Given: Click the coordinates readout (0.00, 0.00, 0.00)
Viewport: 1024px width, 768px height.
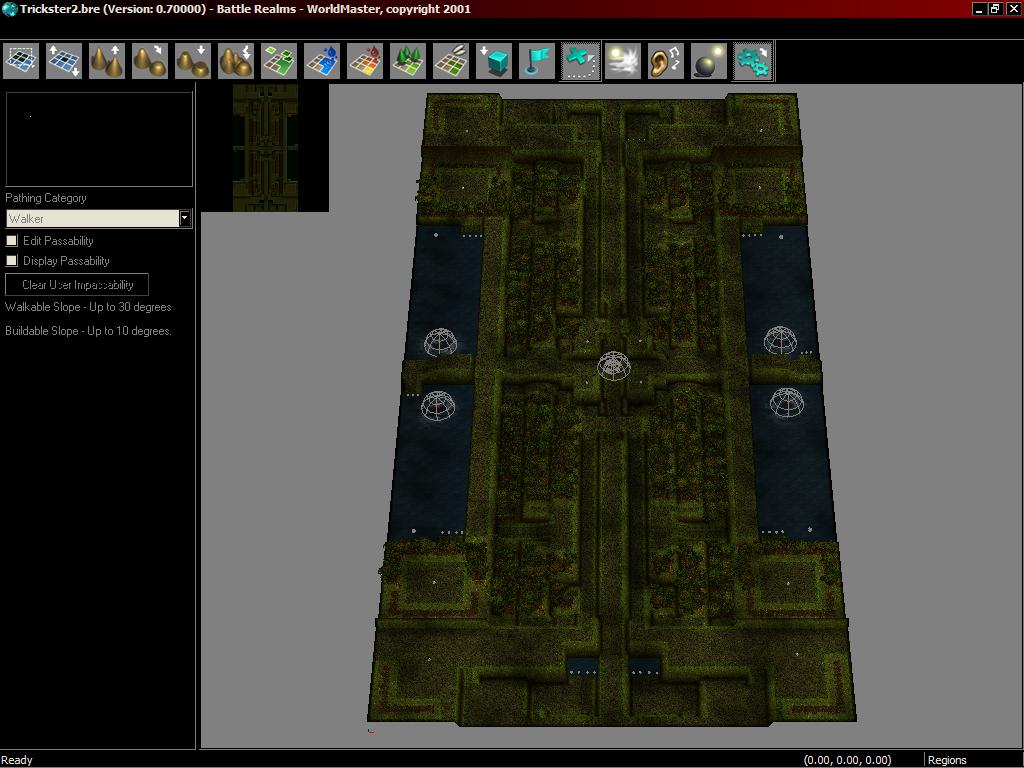Looking at the screenshot, I should pyautogui.click(x=847, y=760).
